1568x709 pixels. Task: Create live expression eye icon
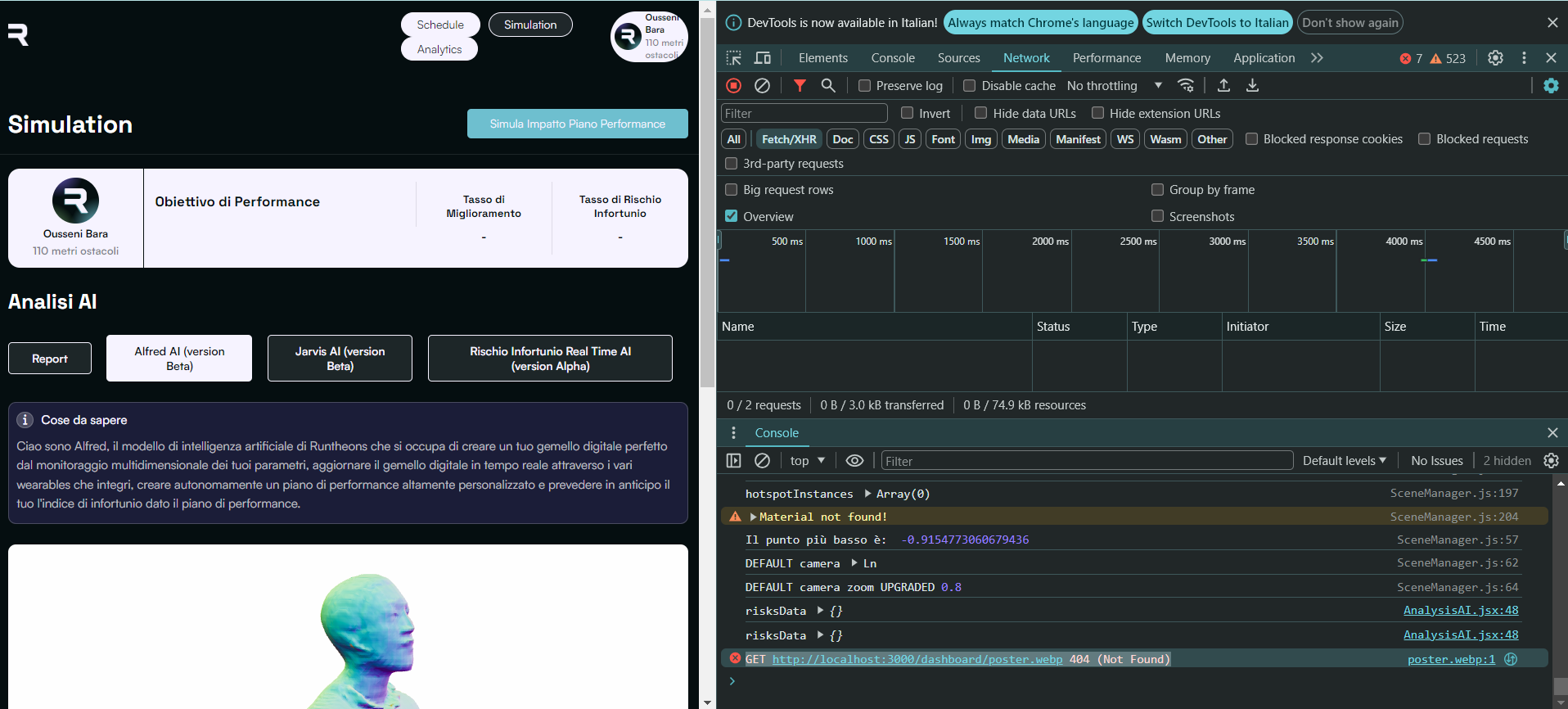(854, 461)
